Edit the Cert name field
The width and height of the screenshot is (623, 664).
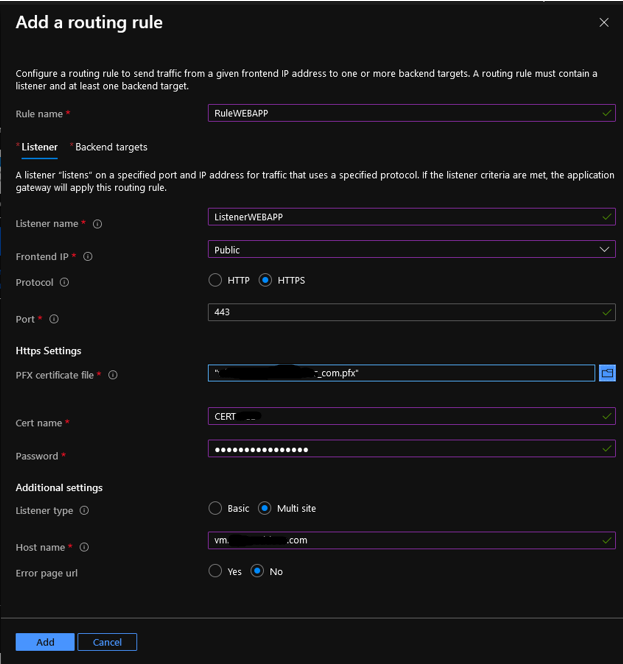coord(412,416)
